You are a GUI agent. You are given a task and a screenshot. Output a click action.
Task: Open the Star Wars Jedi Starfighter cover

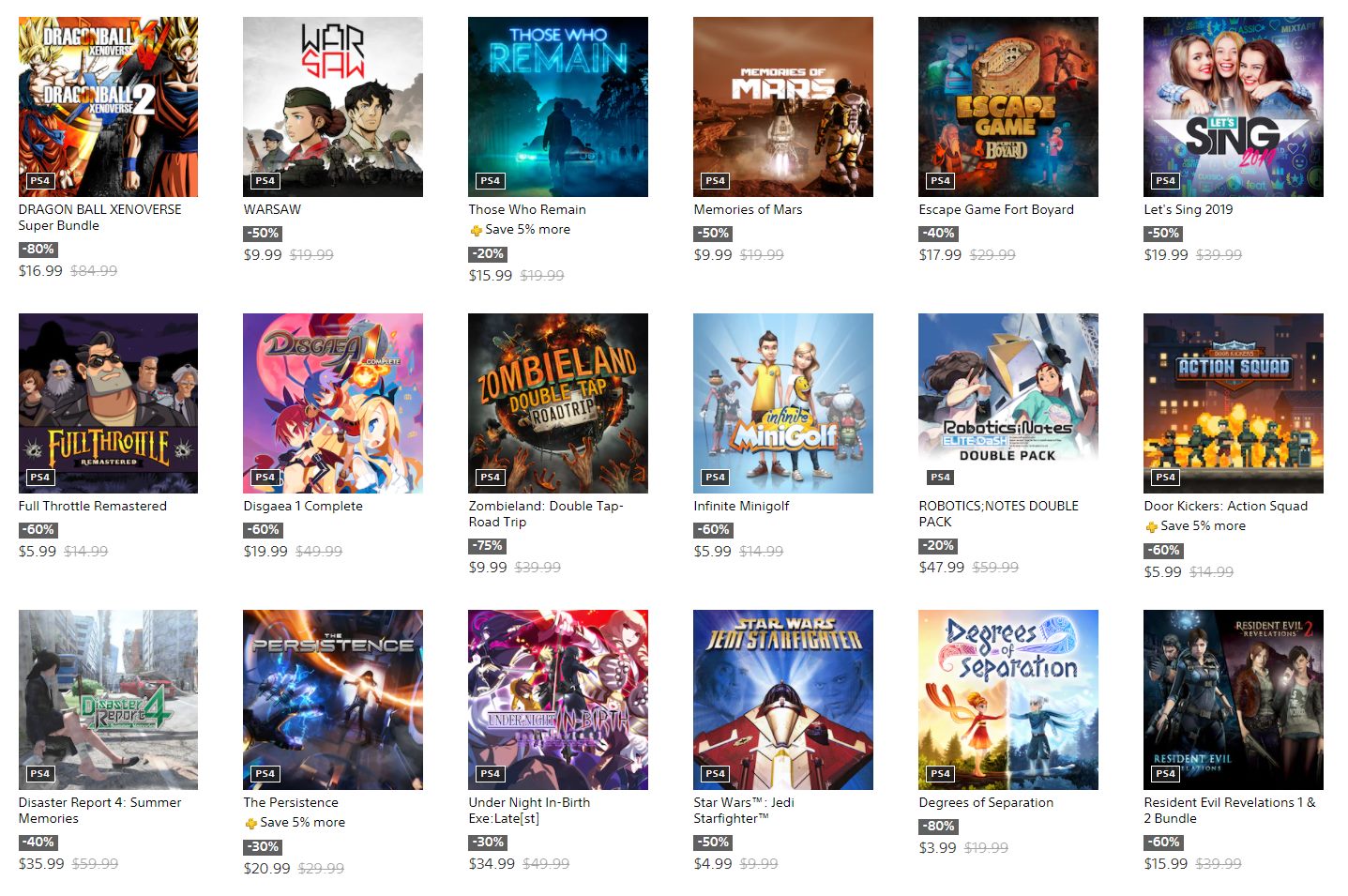coord(783,700)
